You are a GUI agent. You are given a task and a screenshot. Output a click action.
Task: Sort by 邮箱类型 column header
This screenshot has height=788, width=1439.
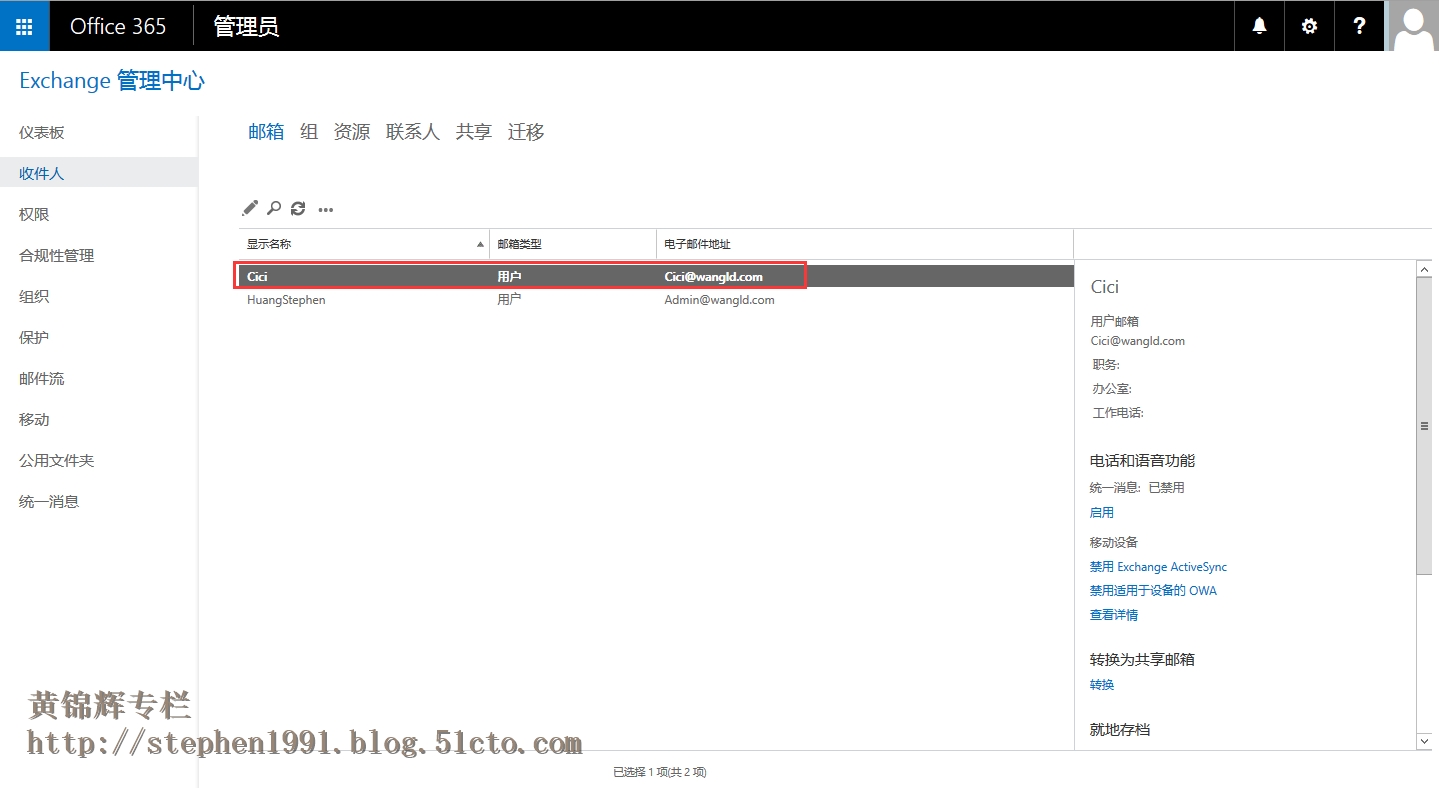click(x=573, y=244)
